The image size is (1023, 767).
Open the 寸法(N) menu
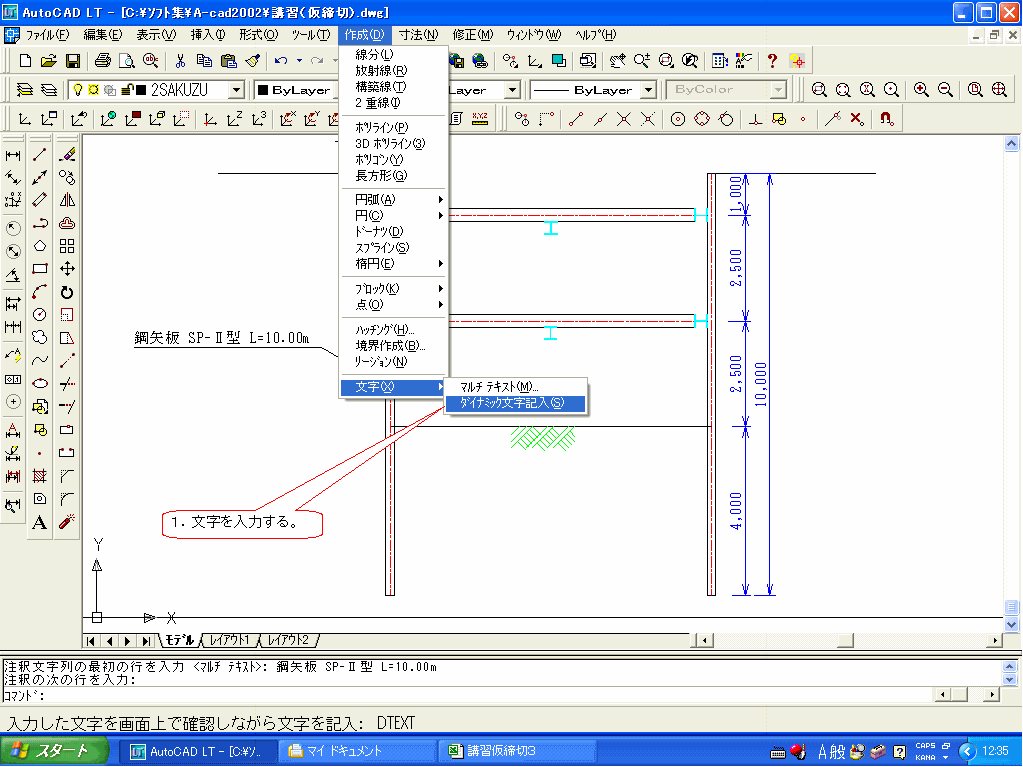pos(418,35)
